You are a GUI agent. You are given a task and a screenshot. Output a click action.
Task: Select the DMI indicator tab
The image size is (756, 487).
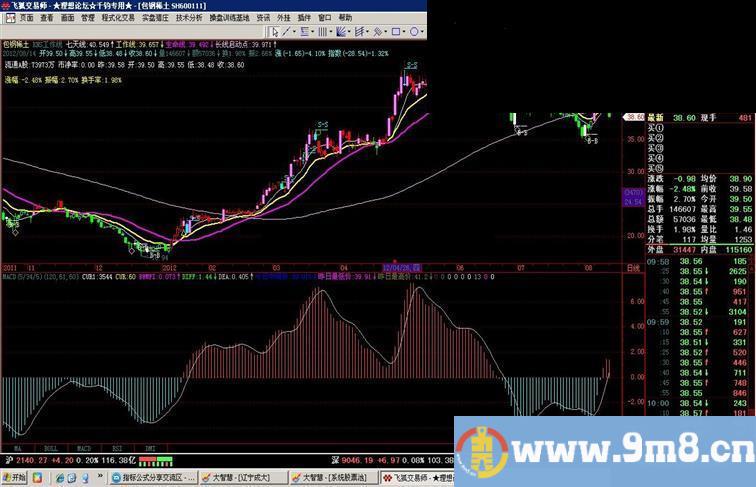tap(150, 449)
